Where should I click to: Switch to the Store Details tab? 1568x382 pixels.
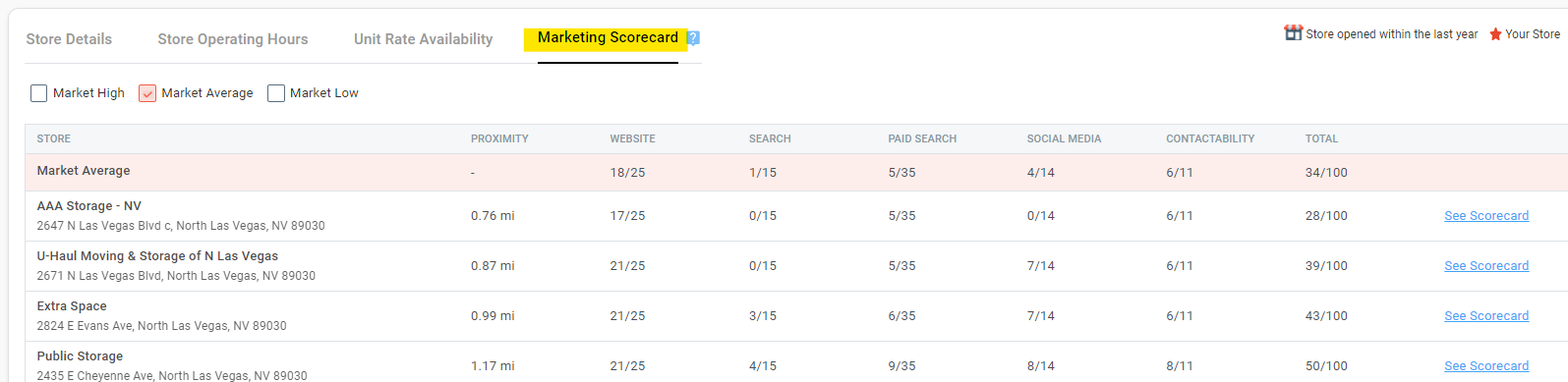click(69, 39)
